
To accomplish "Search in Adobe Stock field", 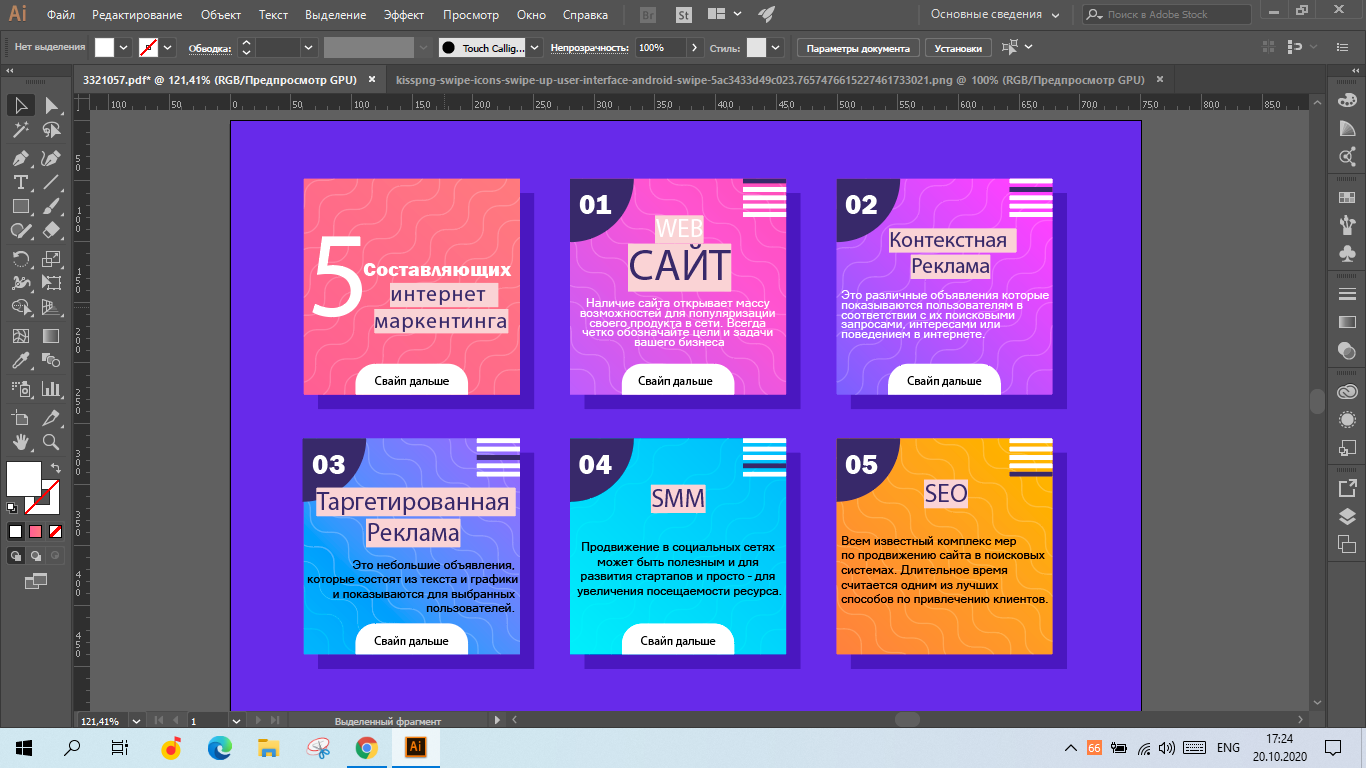I will (x=1166, y=15).
